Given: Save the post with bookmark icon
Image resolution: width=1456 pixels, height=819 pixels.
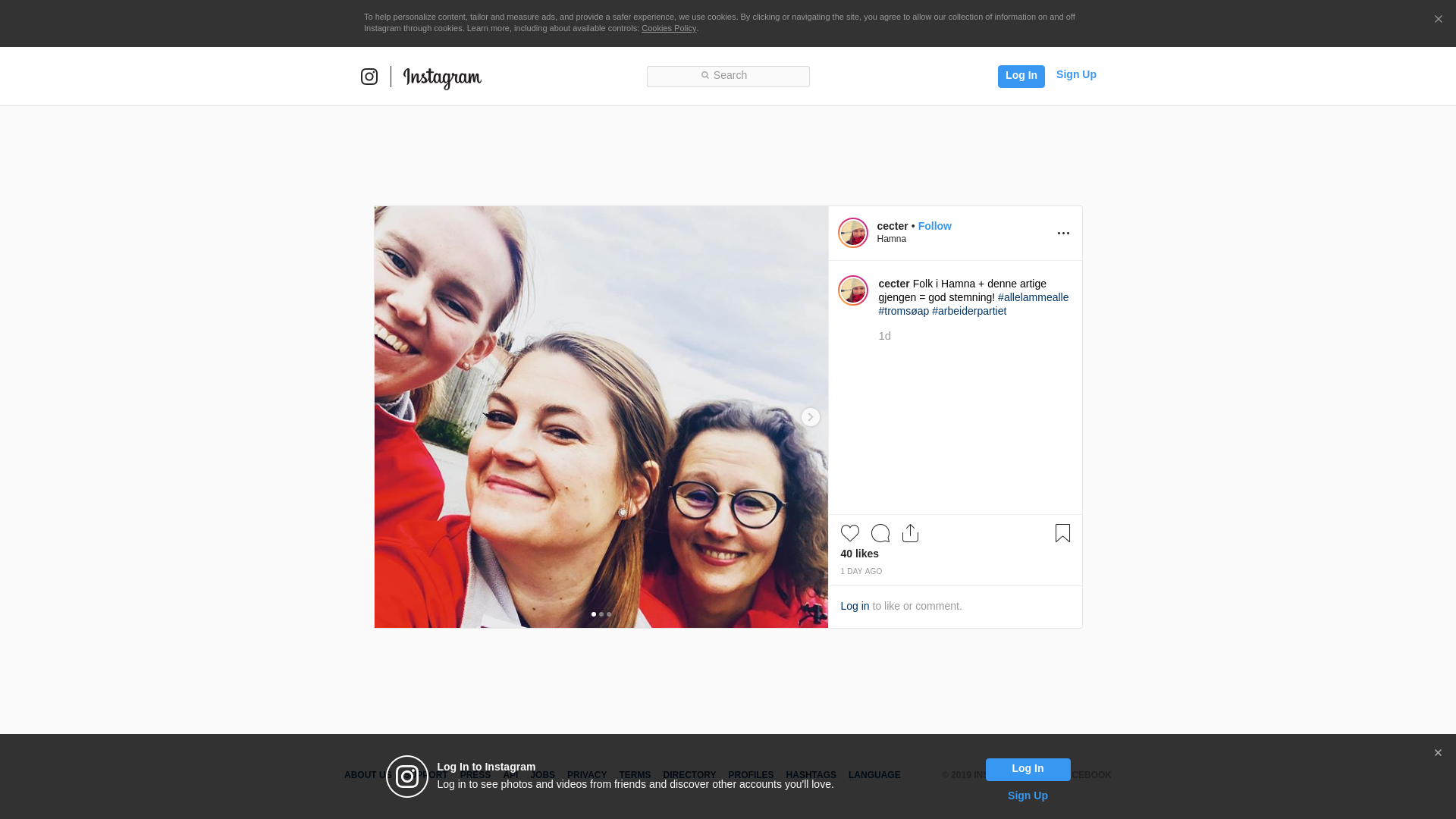Looking at the screenshot, I should [x=1062, y=533].
